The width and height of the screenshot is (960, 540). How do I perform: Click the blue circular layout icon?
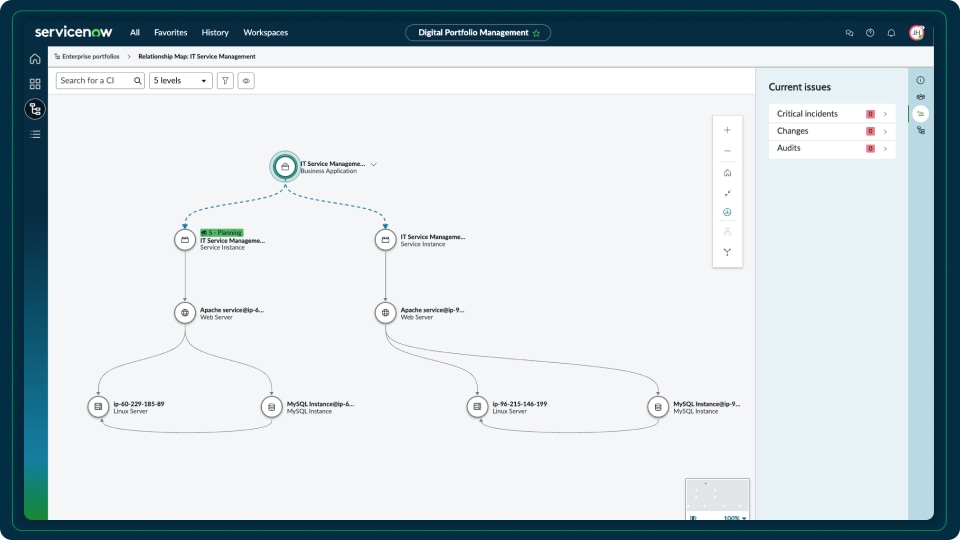tap(727, 212)
